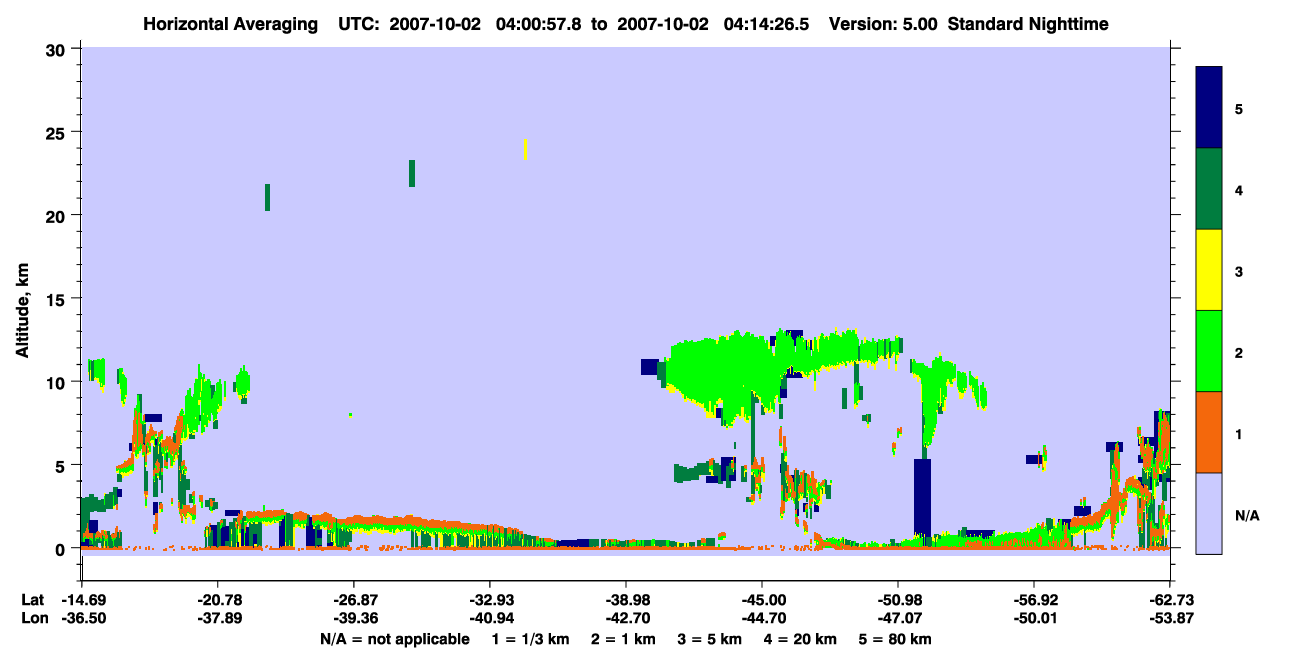Click the latitude label -20.78
Screen dimensions: 1300x667
[217, 600]
